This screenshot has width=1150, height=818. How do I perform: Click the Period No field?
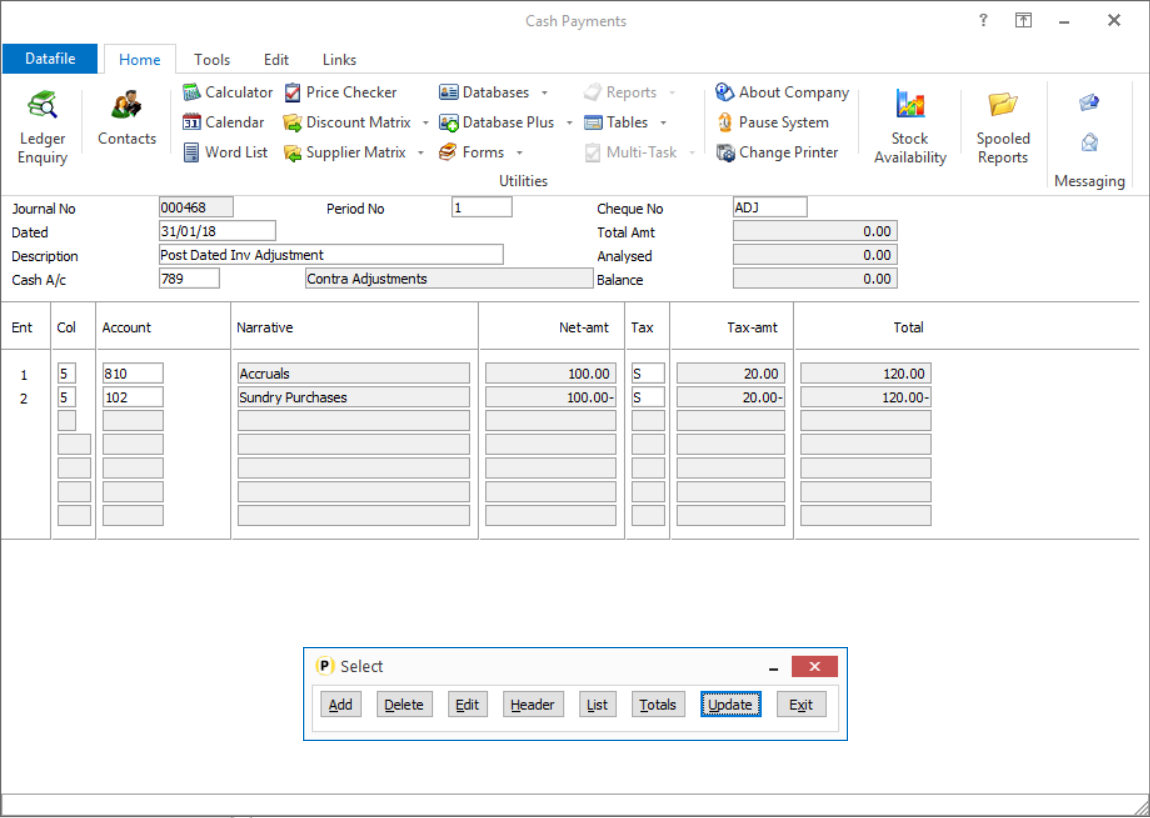pos(482,208)
